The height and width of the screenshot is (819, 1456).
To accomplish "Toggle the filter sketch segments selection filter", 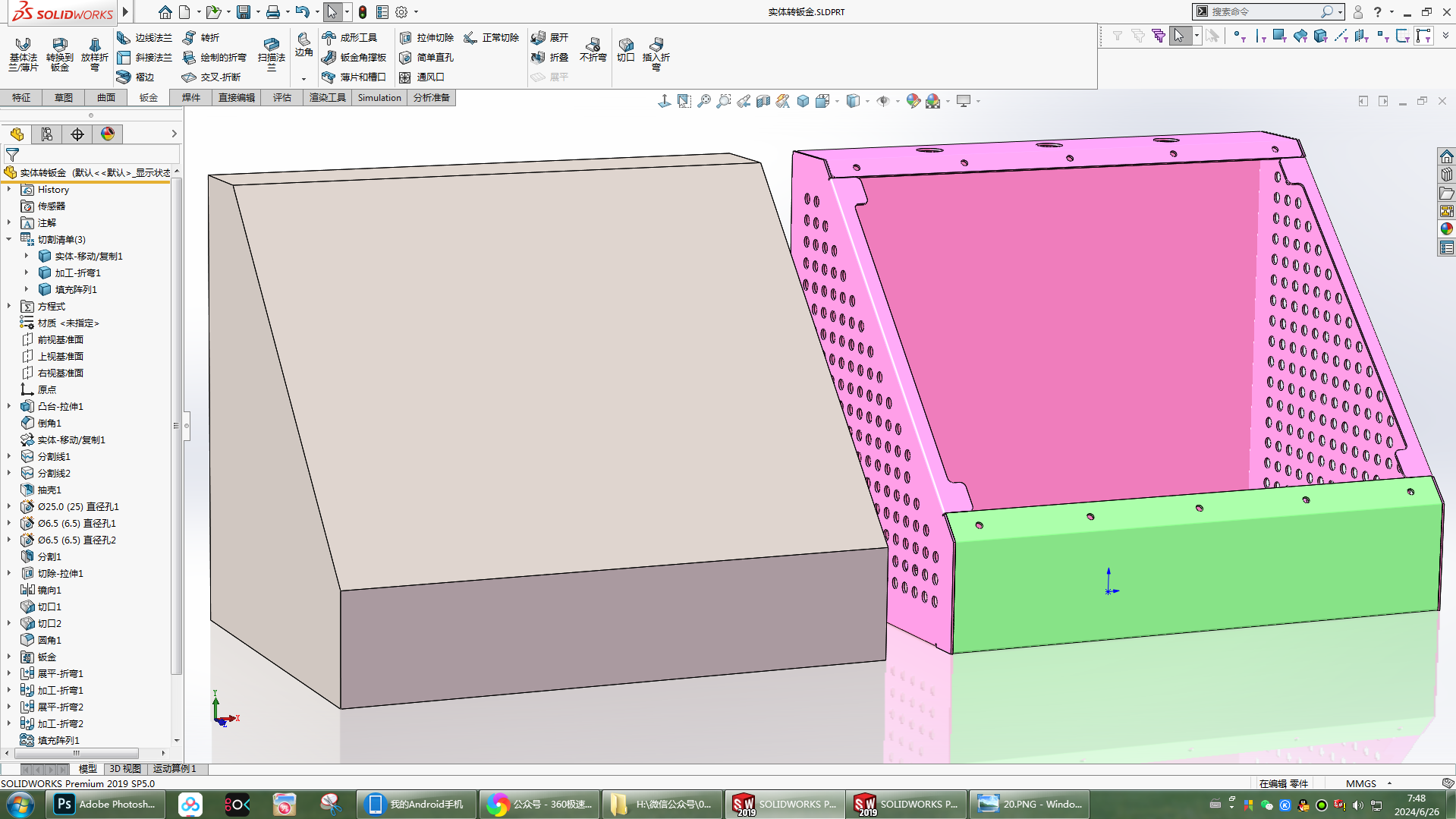I will [x=1403, y=36].
